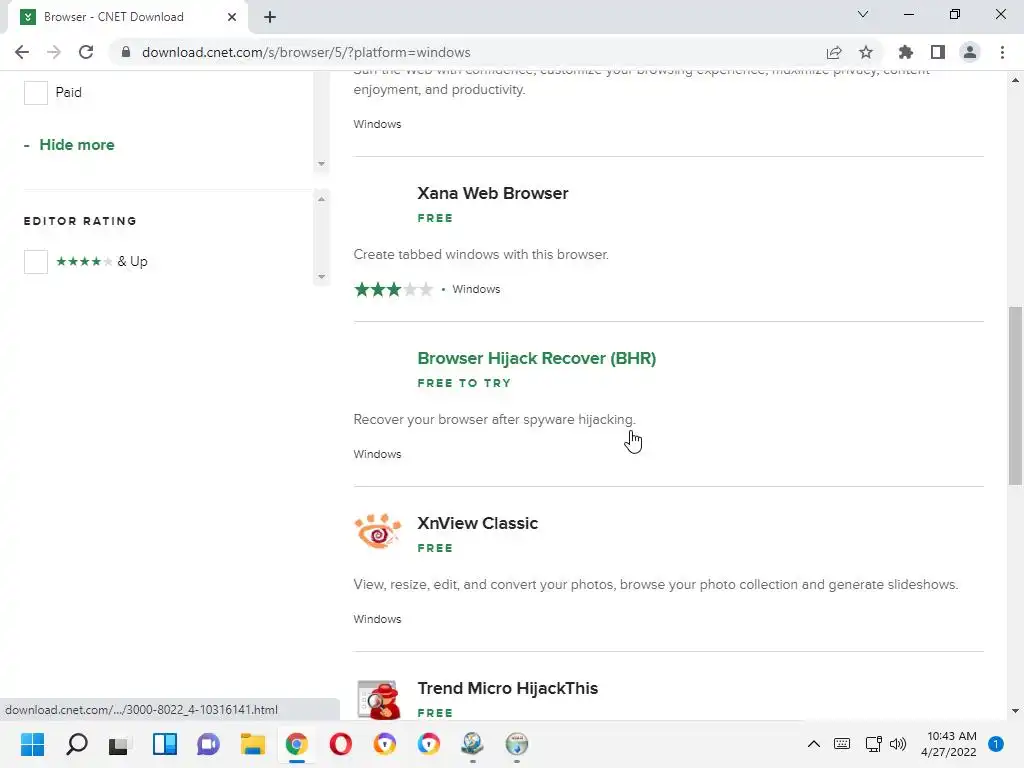Image resolution: width=1024 pixels, height=768 pixels.
Task: Click the page scrollbar down arrow
Action: [x=1015, y=711]
